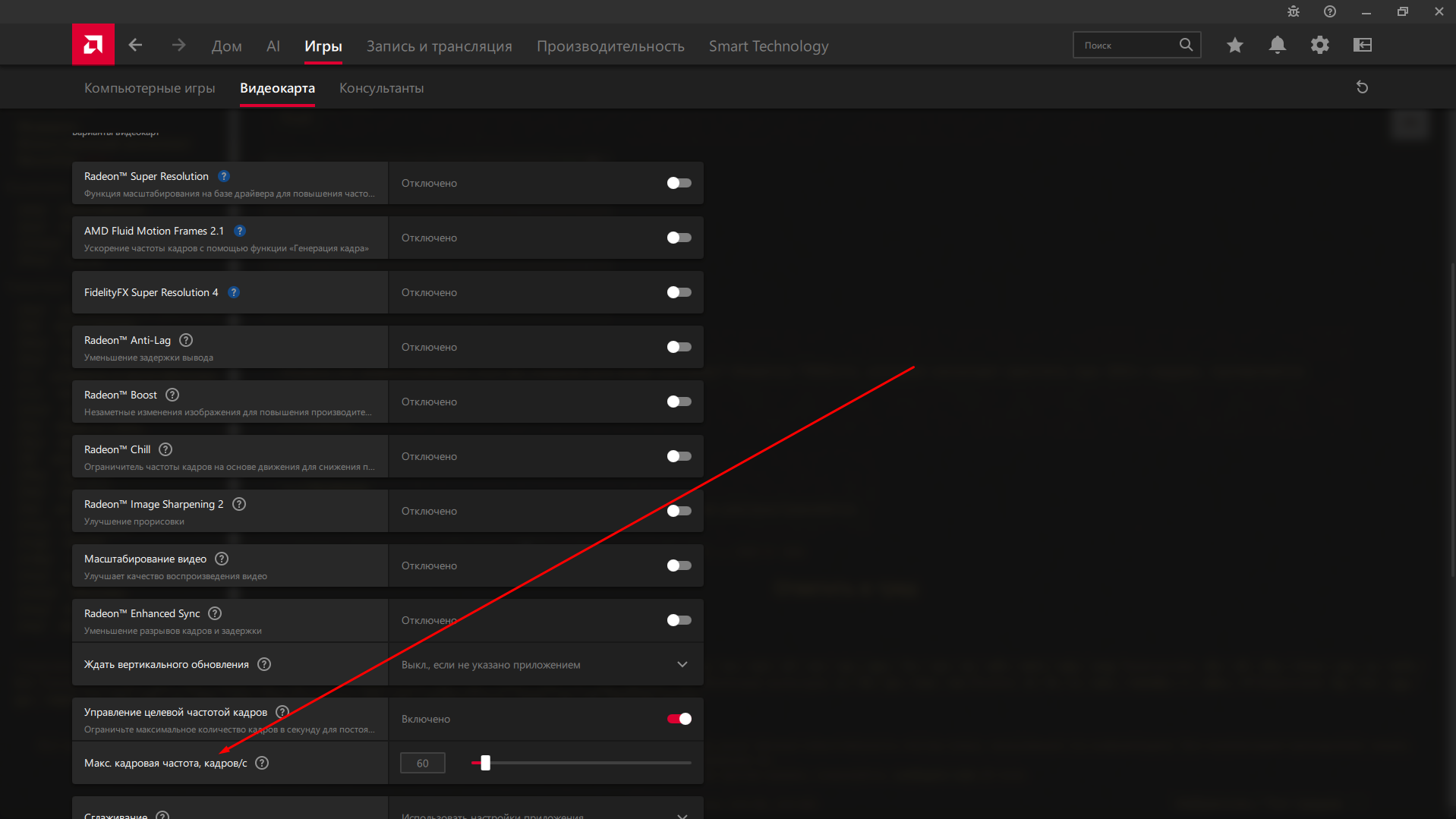Show help for AMD Fluid Motion Frames 2.1
The image size is (1456, 819).
coord(240,231)
